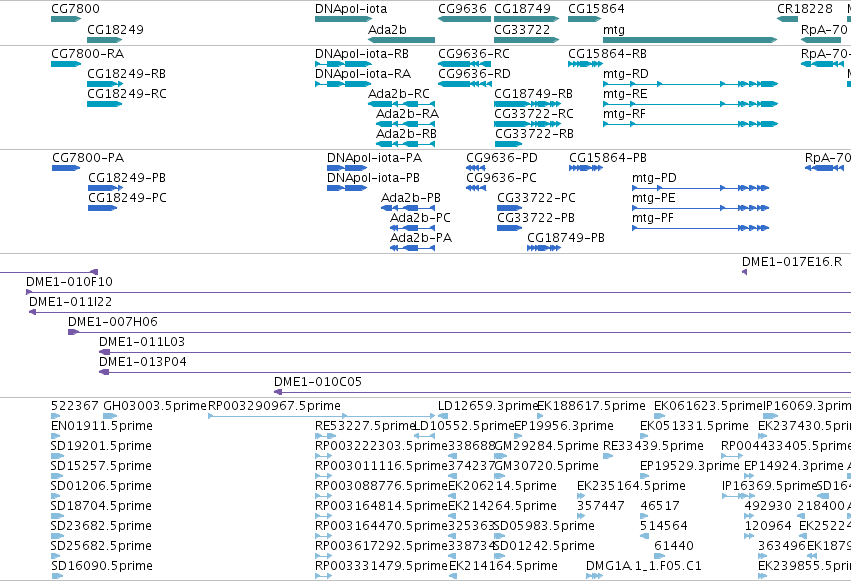This screenshot has height=581, width=851.
Task: Click protein CG9636-PD feature
Action: (x=475, y=168)
